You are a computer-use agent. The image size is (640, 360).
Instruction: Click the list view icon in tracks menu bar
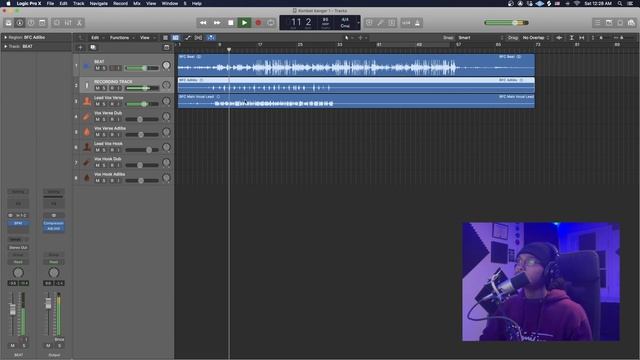[x=165, y=38]
